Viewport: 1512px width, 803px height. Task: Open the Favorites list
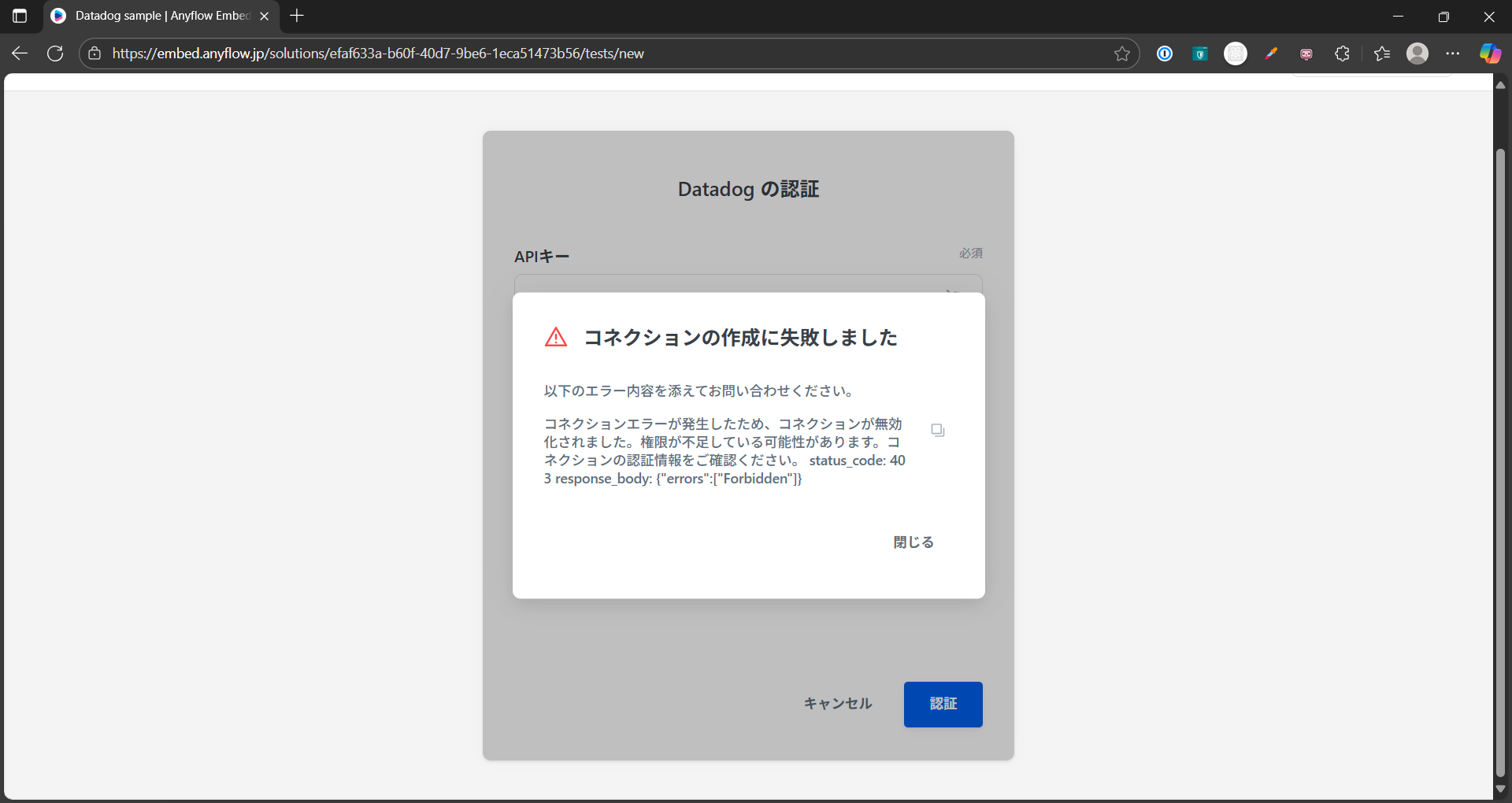pos(1382,54)
